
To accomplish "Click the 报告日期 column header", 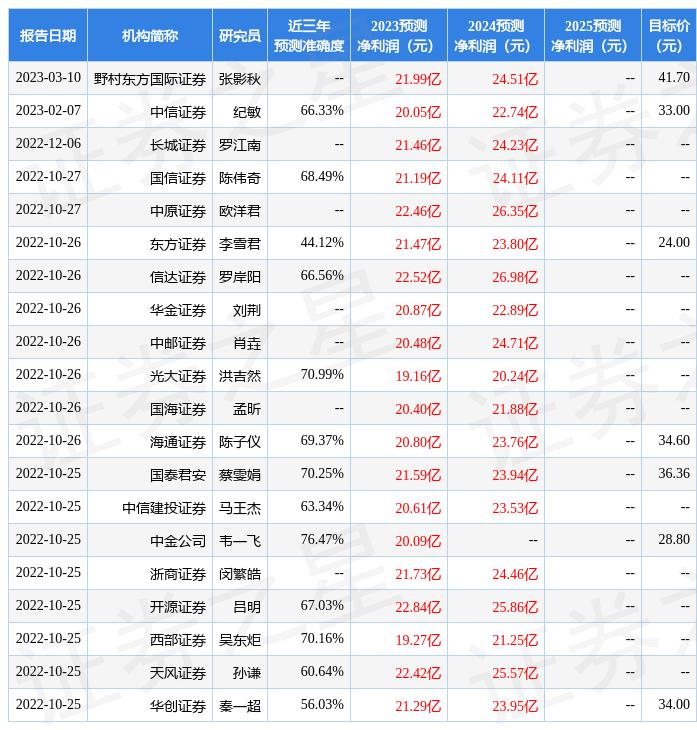I will click(x=48, y=35).
